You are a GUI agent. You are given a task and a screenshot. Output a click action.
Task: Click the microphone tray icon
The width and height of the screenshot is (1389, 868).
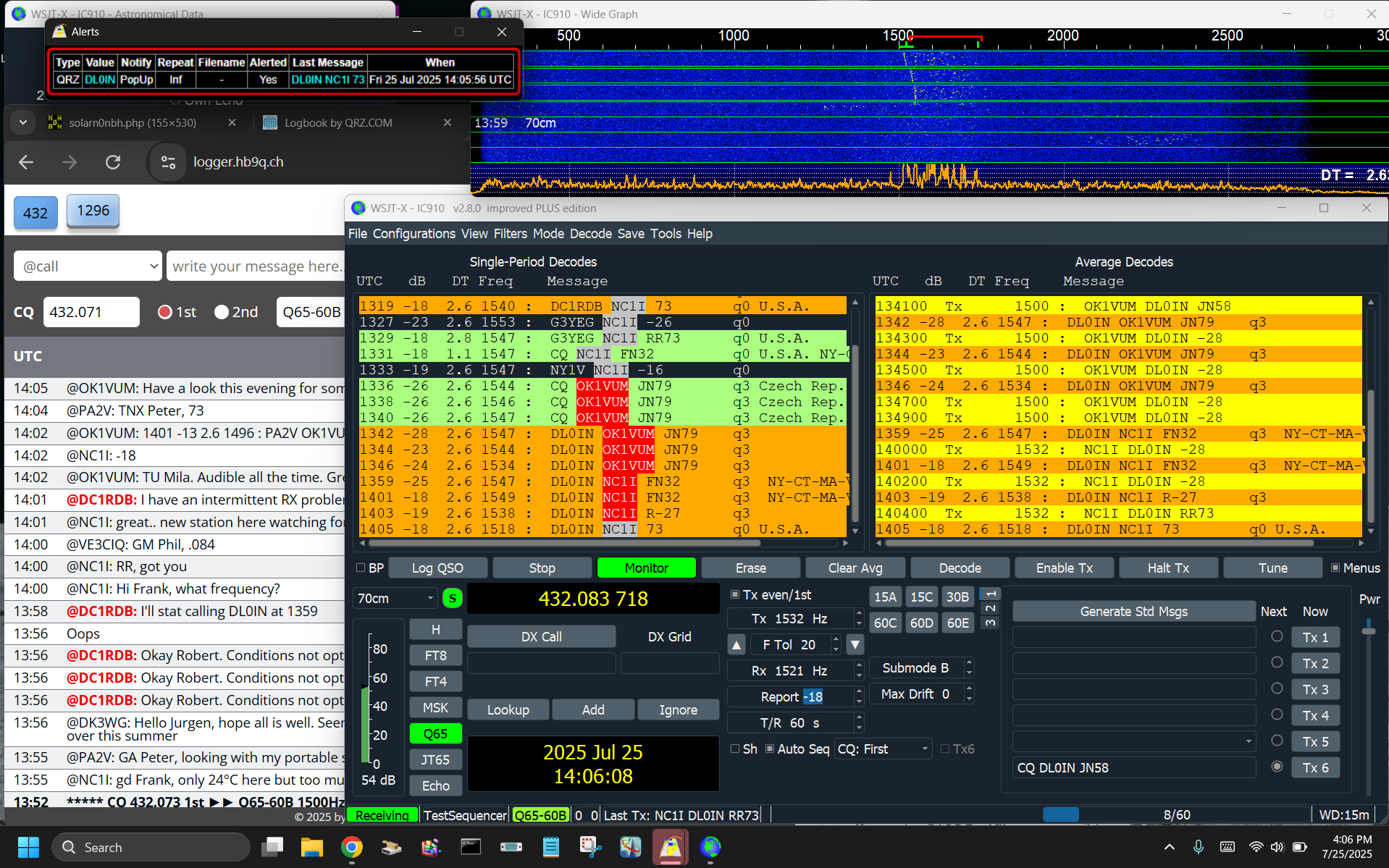click(1199, 847)
